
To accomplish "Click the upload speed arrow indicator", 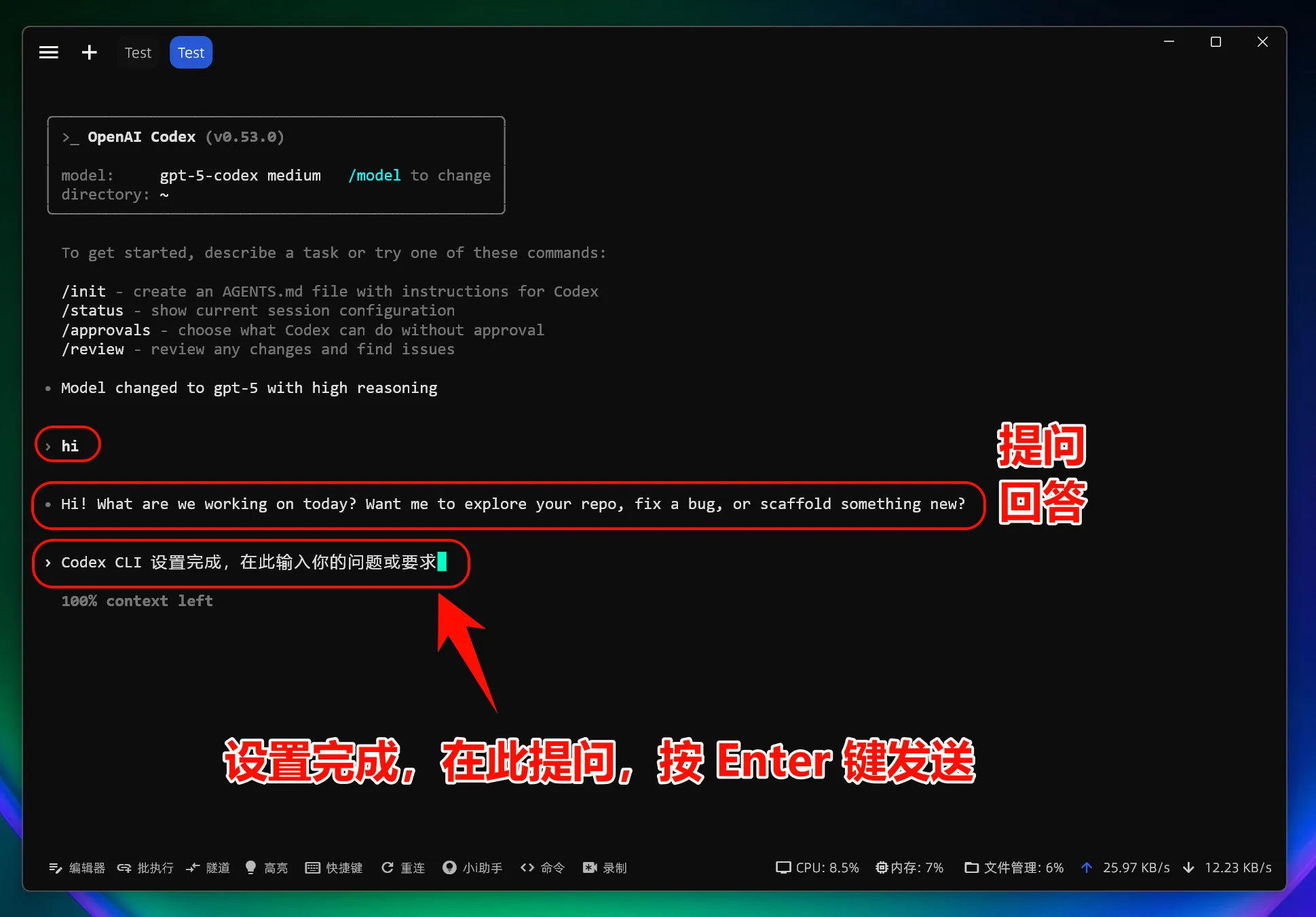I will coord(1087,867).
